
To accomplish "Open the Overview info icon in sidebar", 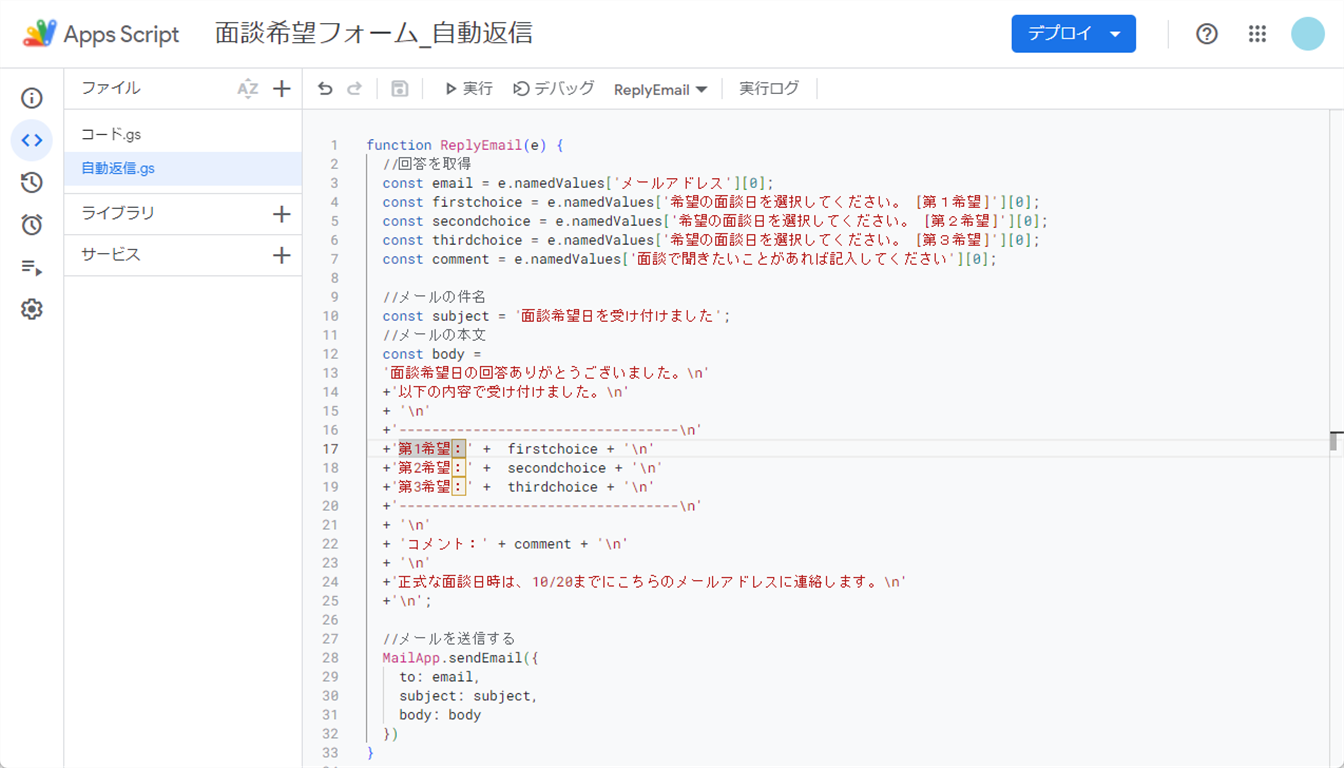I will (x=32, y=98).
